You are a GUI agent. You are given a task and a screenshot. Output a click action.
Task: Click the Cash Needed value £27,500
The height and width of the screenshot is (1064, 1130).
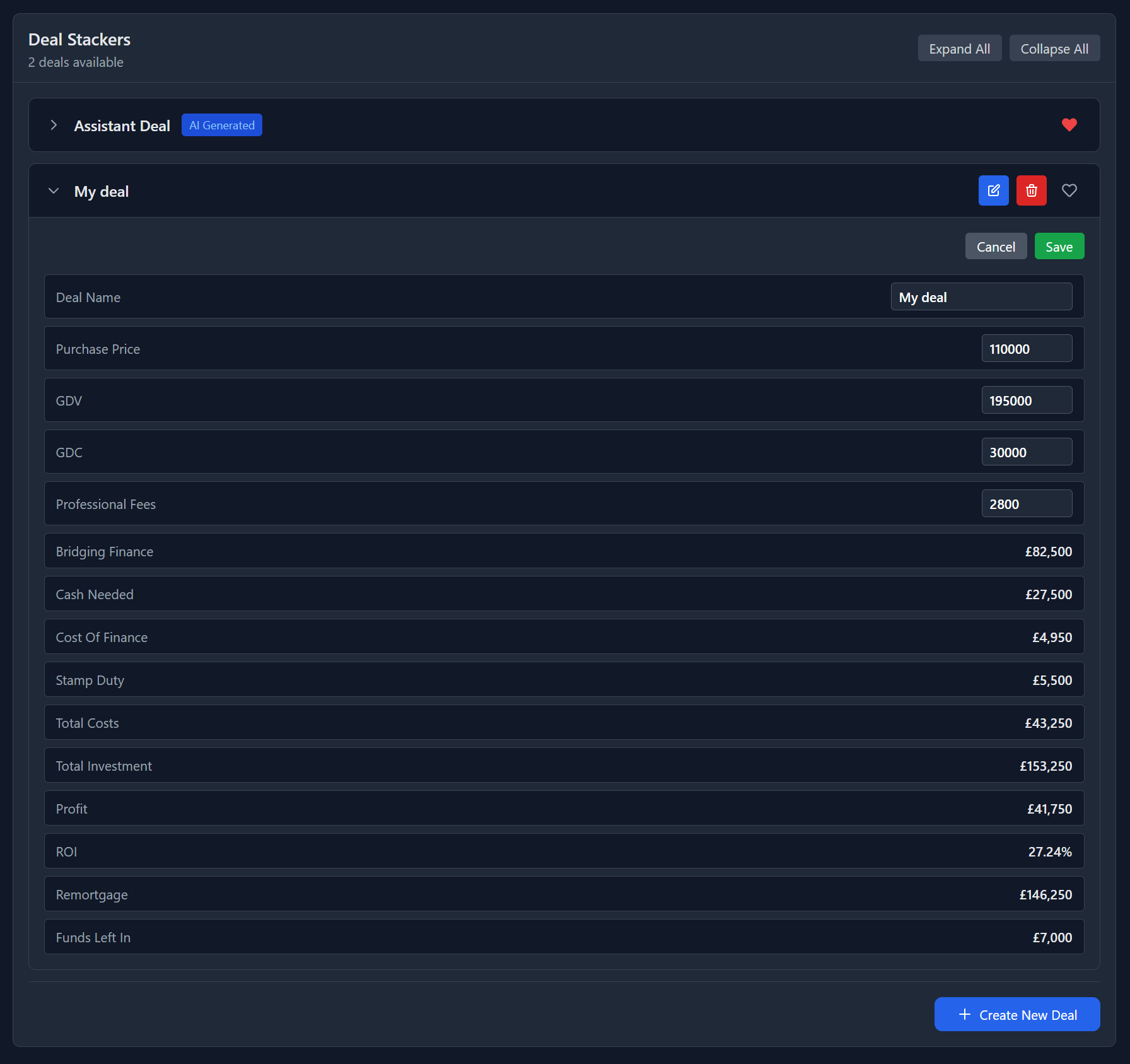1048,595
